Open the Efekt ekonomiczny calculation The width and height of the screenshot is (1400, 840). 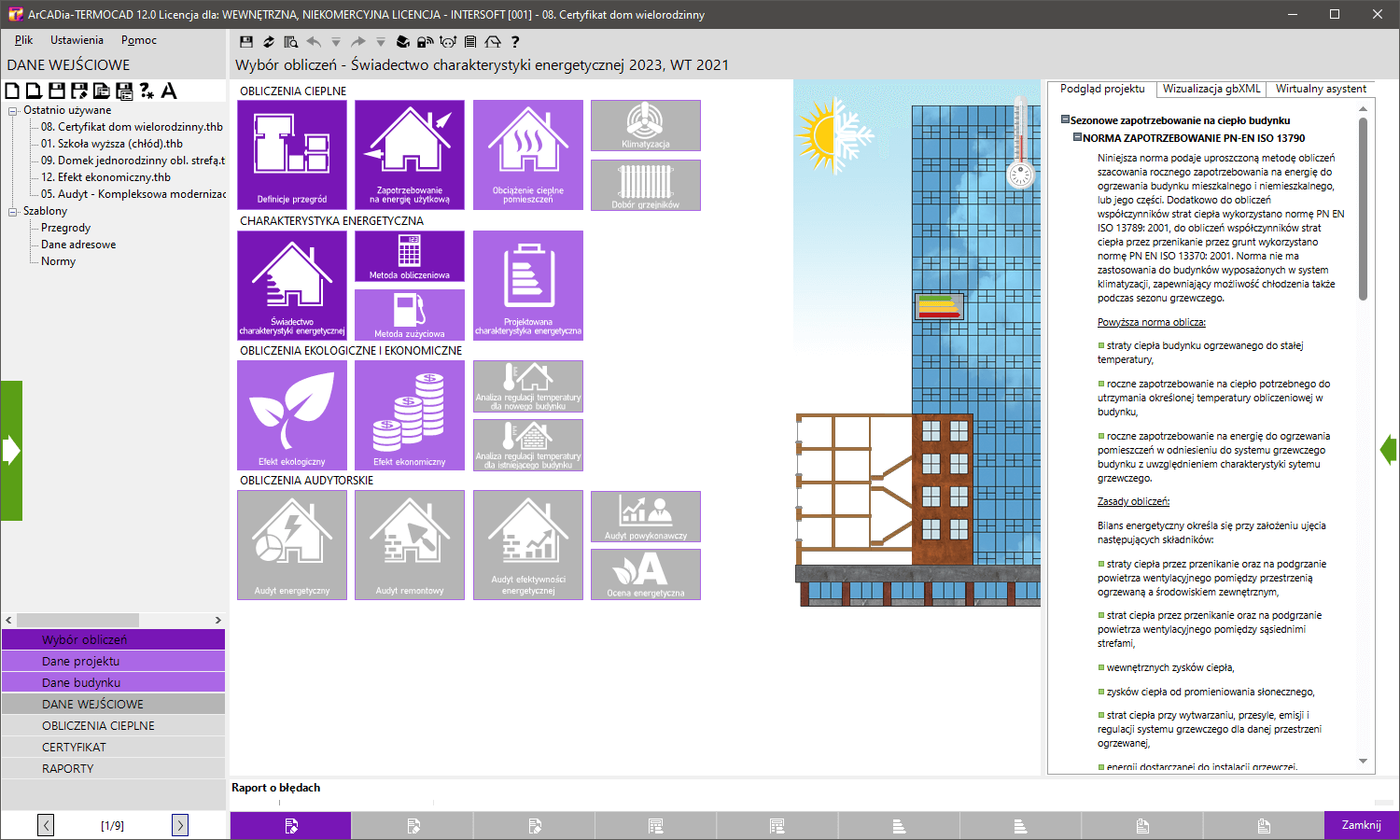(x=409, y=414)
